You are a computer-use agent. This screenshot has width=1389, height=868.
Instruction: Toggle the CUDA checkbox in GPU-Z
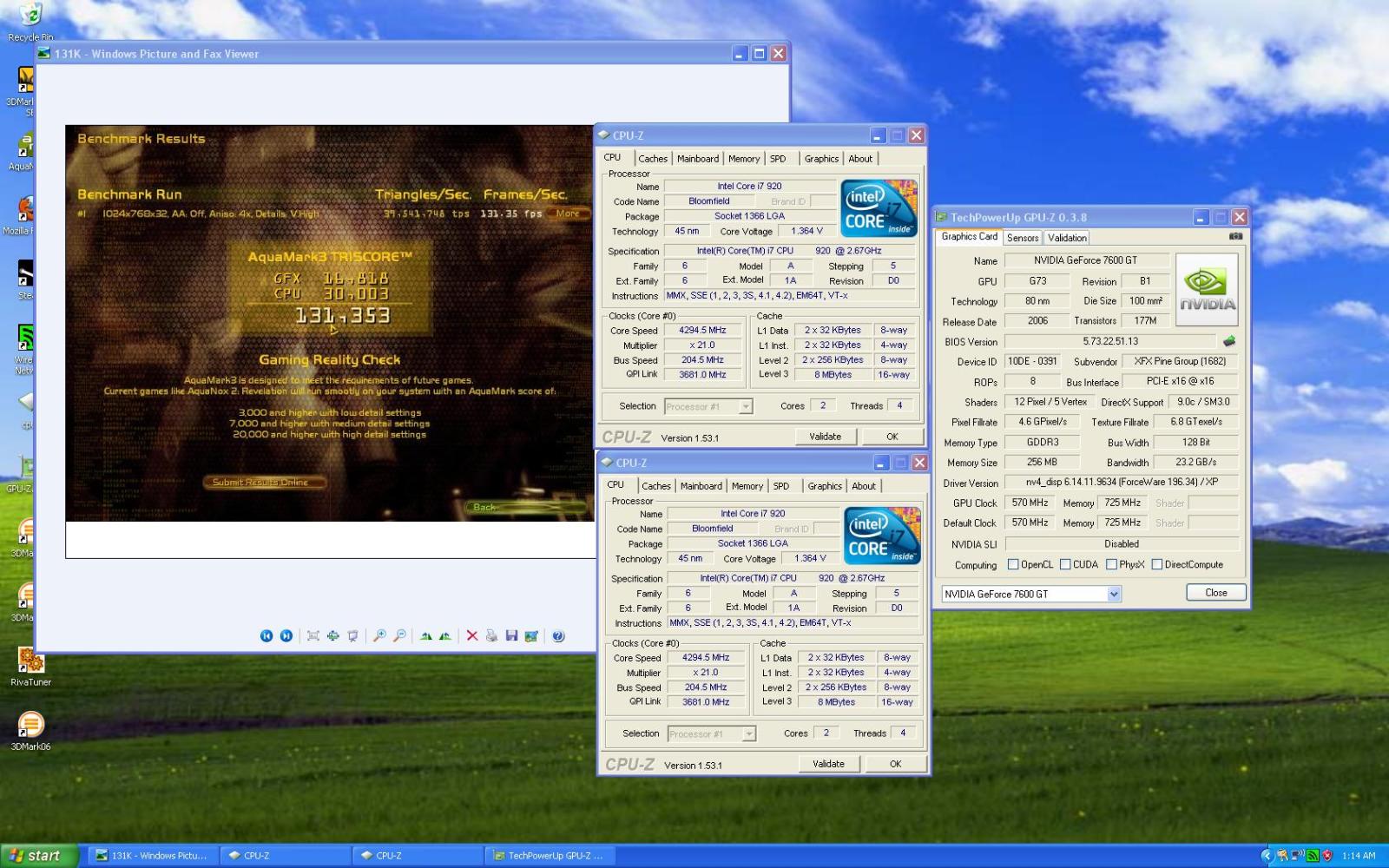coord(1065,564)
